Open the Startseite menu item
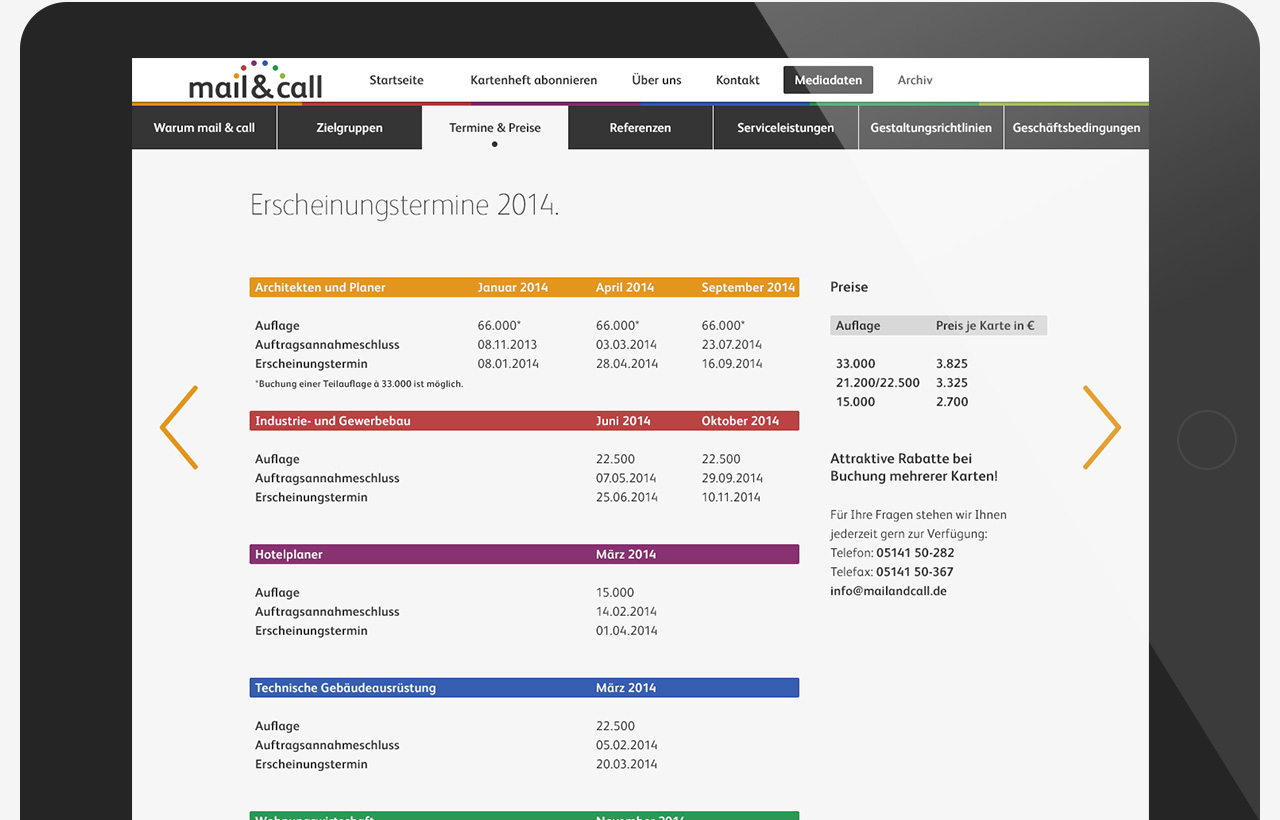Image resolution: width=1280 pixels, height=820 pixels. (396, 80)
